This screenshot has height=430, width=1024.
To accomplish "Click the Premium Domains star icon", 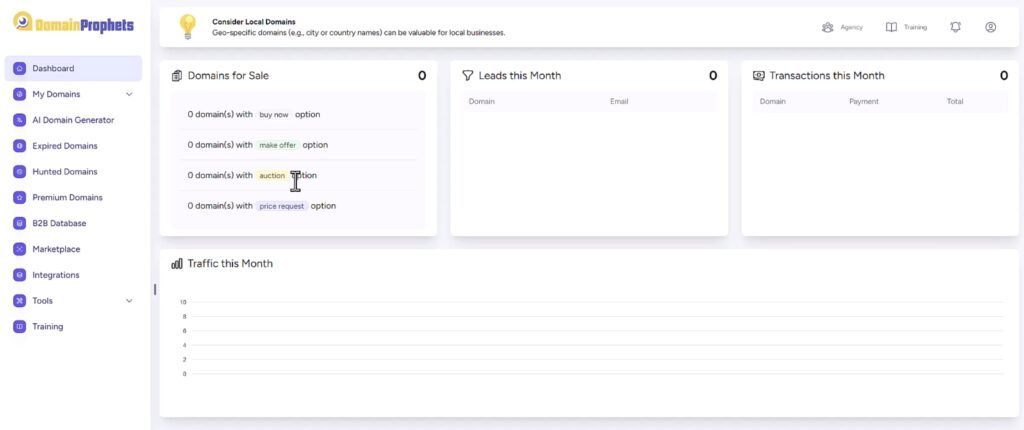I will pyautogui.click(x=20, y=197).
